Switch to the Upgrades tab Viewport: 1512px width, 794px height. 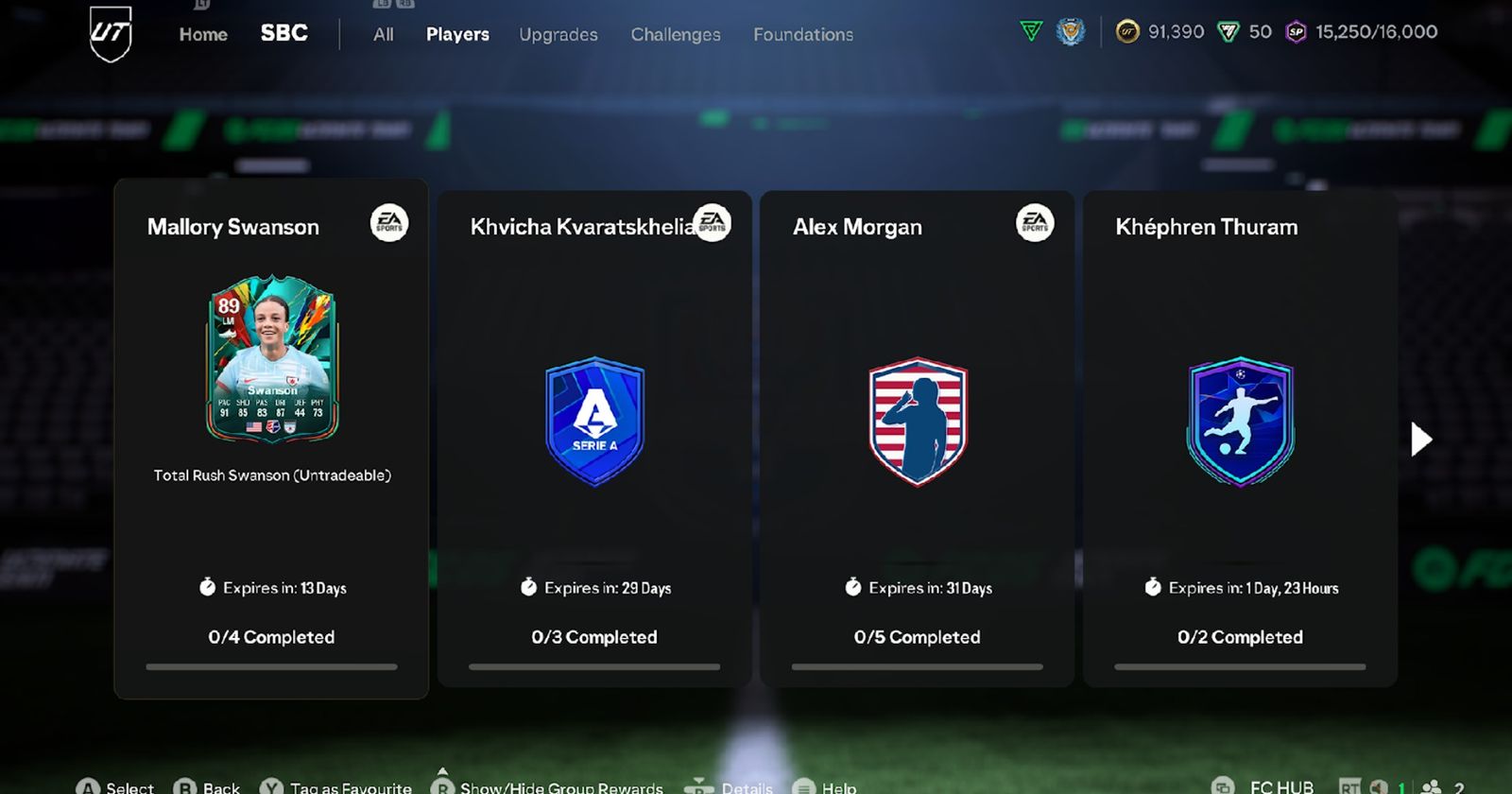(558, 34)
